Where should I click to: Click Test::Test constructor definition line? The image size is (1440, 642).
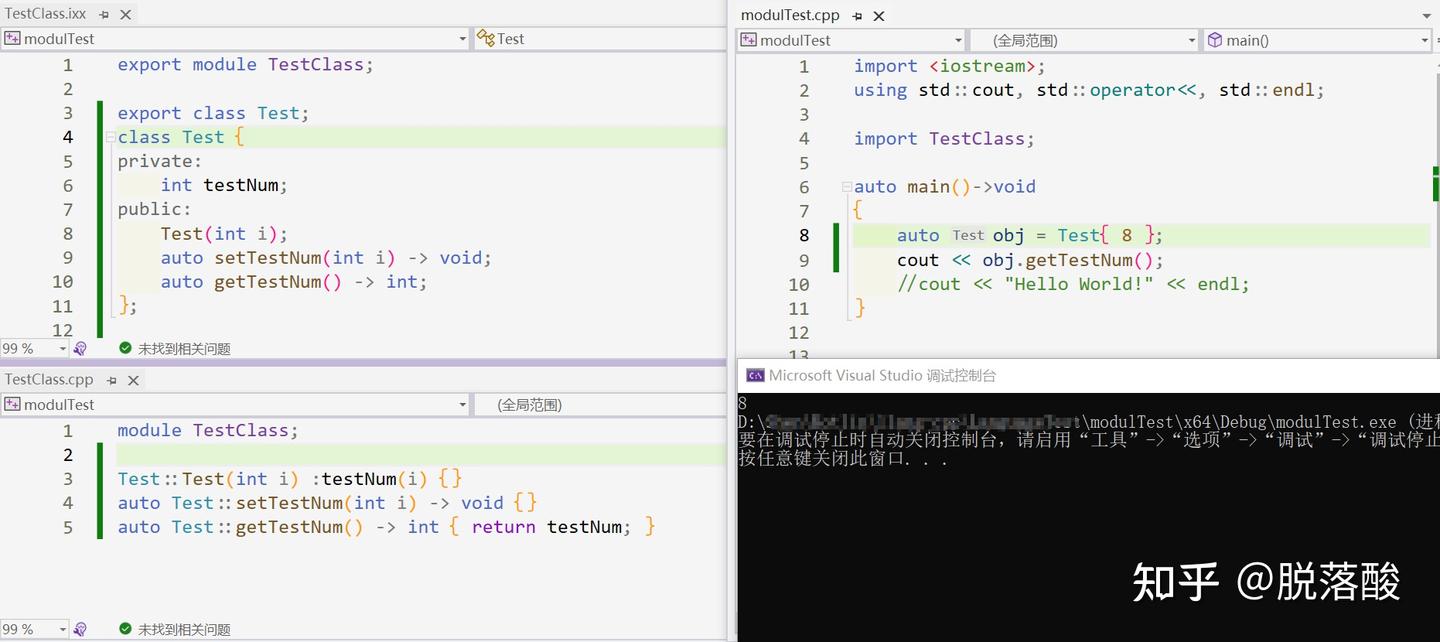[x=290, y=479]
